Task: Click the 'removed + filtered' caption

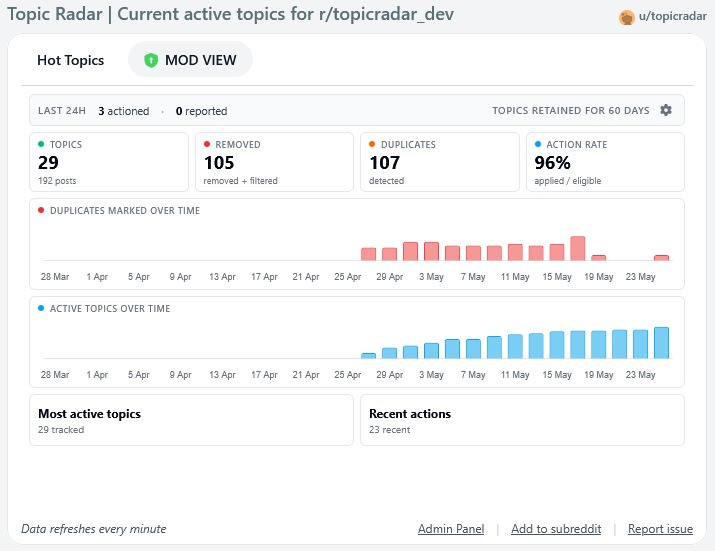Action: coord(240,181)
